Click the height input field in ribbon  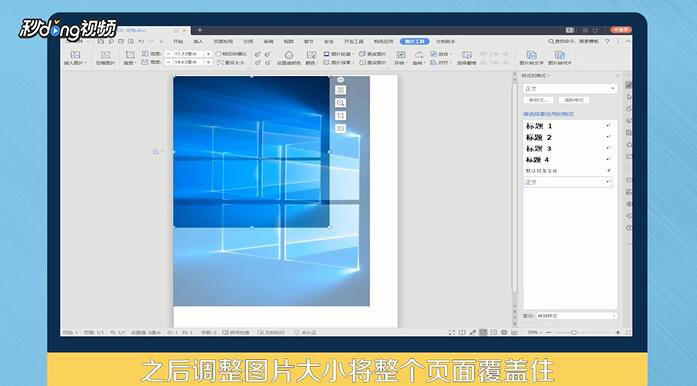(x=188, y=54)
